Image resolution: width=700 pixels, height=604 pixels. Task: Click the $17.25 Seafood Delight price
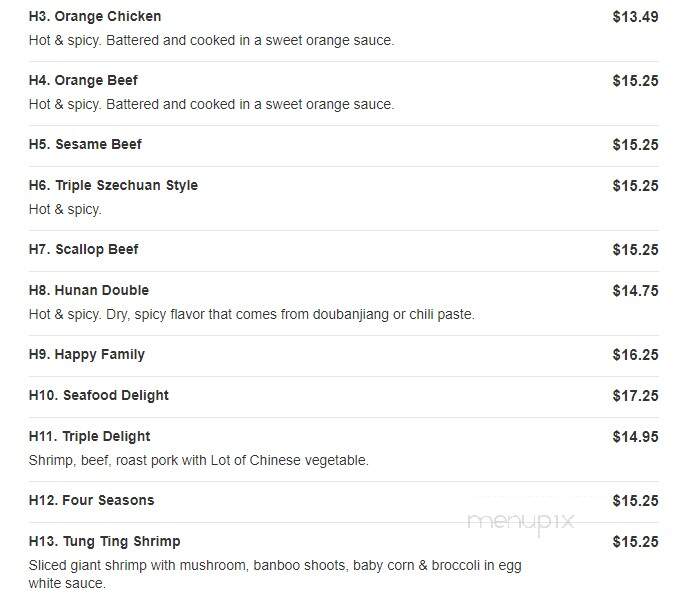[635, 396]
